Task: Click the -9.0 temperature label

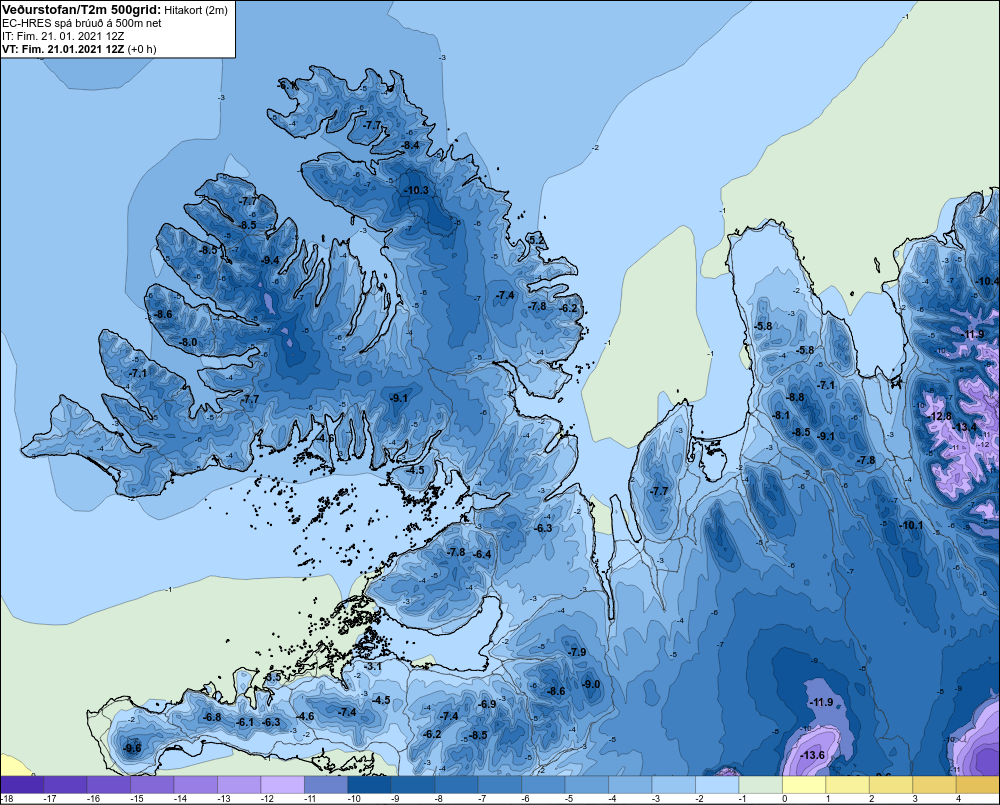Action: [x=591, y=684]
